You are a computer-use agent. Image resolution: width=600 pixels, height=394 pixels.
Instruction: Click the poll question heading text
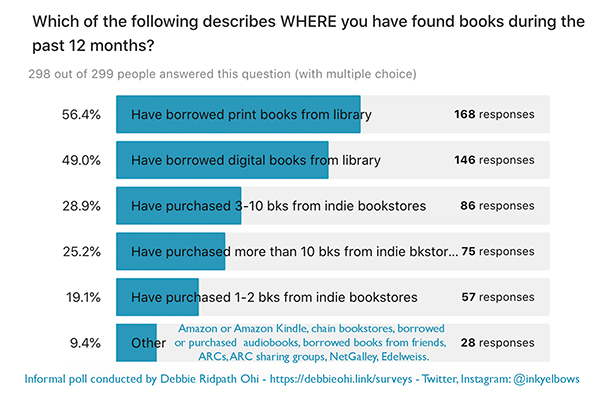pyautogui.click(x=308, y=34)
